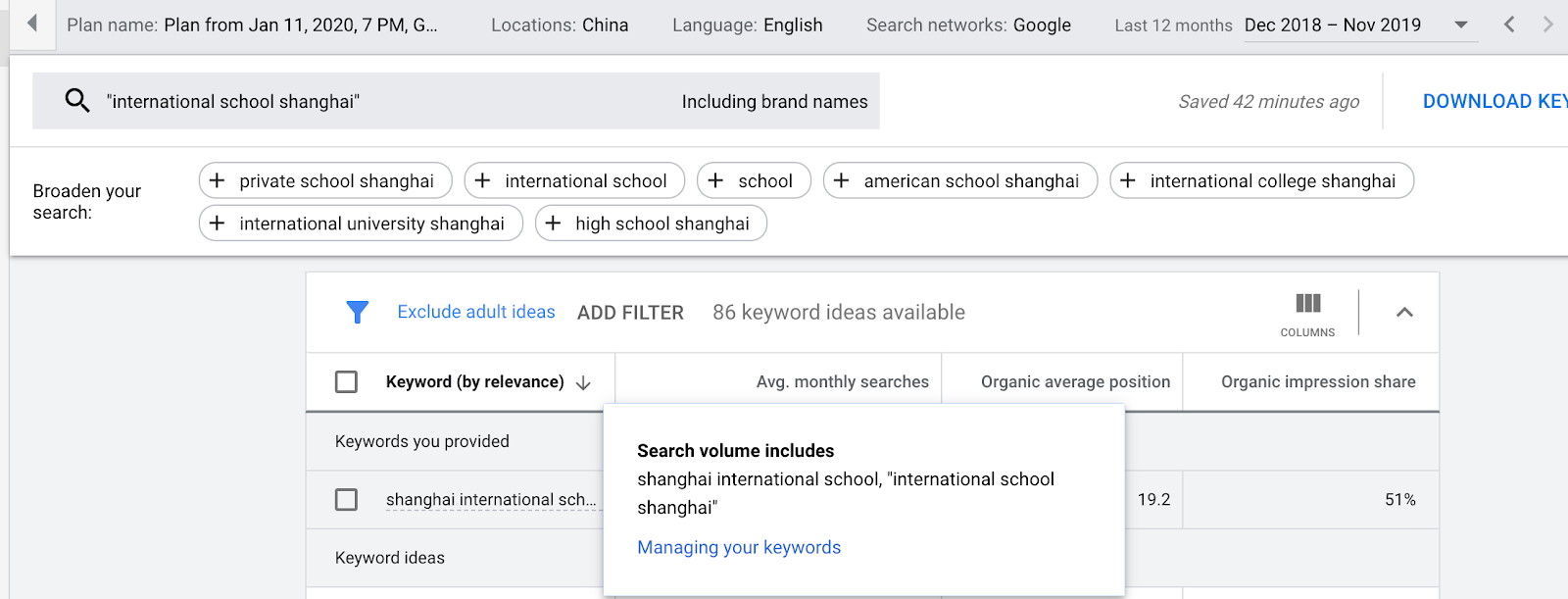This screenshot has width=1568, height=599.
Task: Add 'american school shanghai' suggestion chip
Action: pos(960,180)
